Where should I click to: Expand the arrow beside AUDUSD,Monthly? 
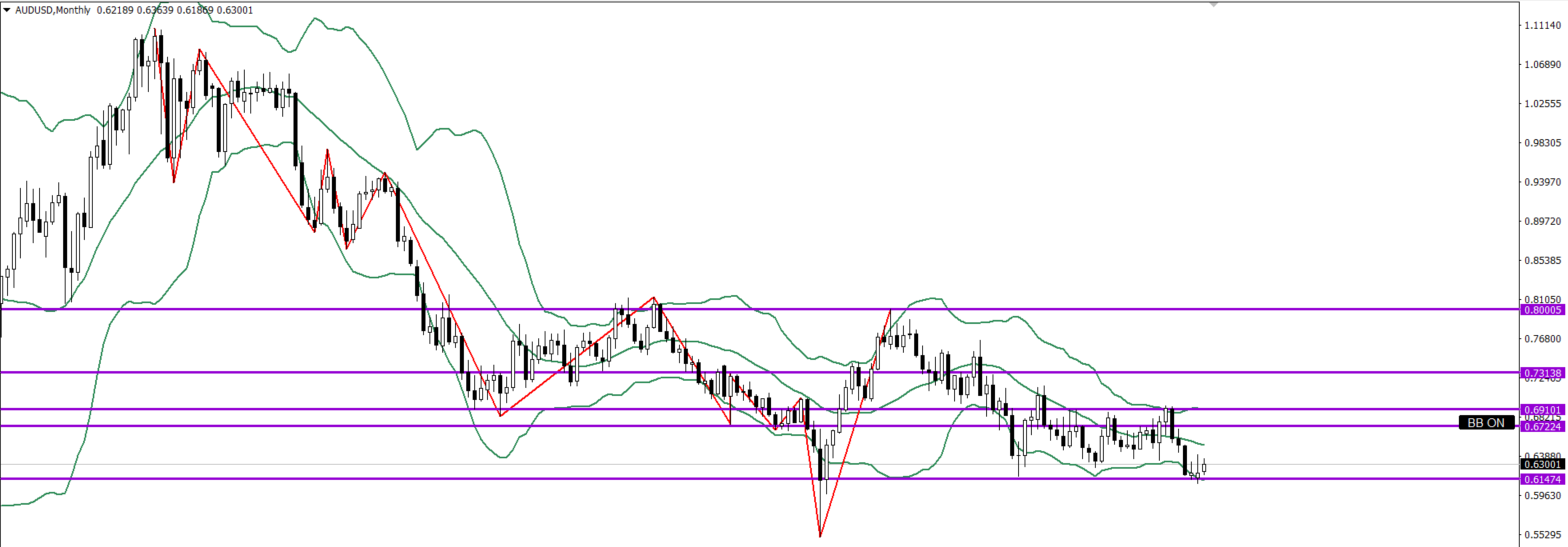point(6,9)
